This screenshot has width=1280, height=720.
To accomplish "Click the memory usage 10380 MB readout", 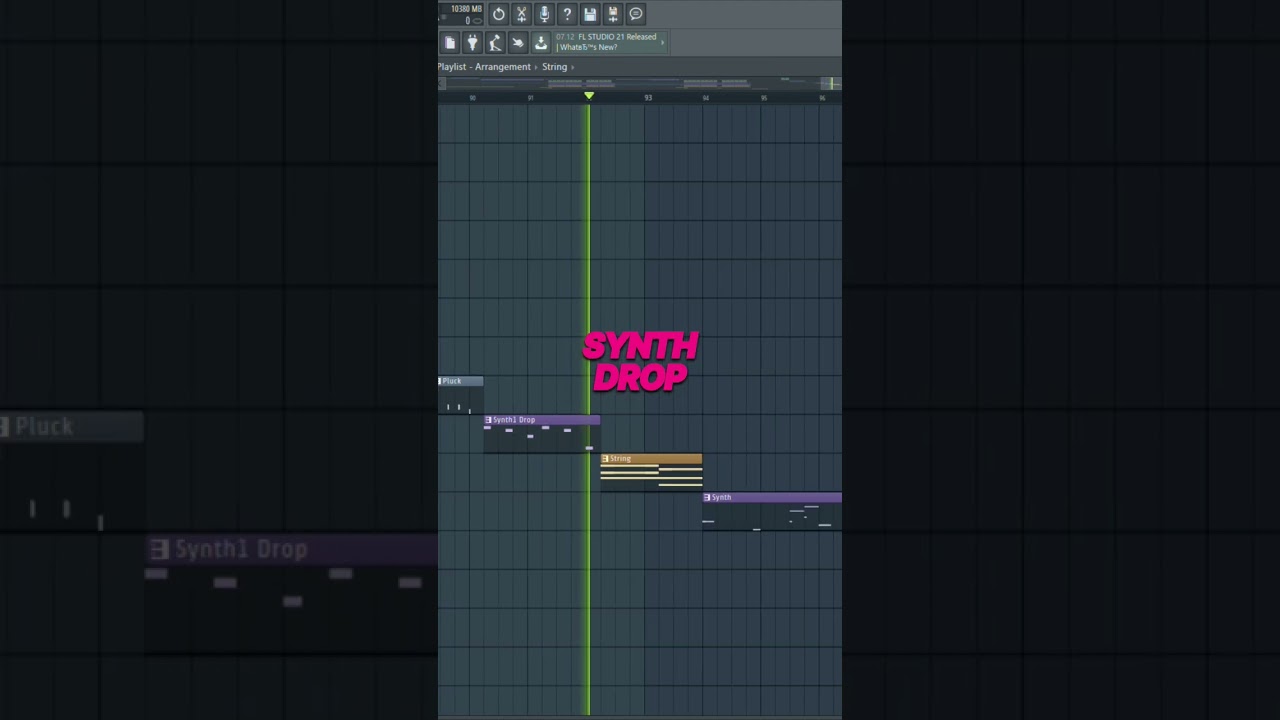I will point(466,9).
